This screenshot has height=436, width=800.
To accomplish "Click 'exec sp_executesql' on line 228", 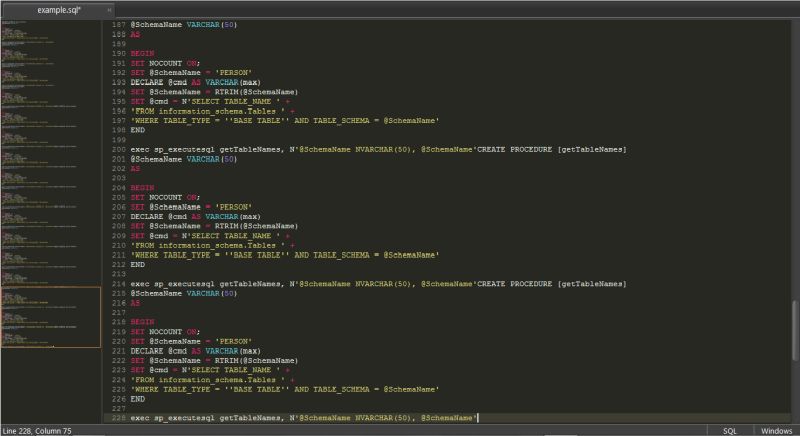I will coord(172,418).
